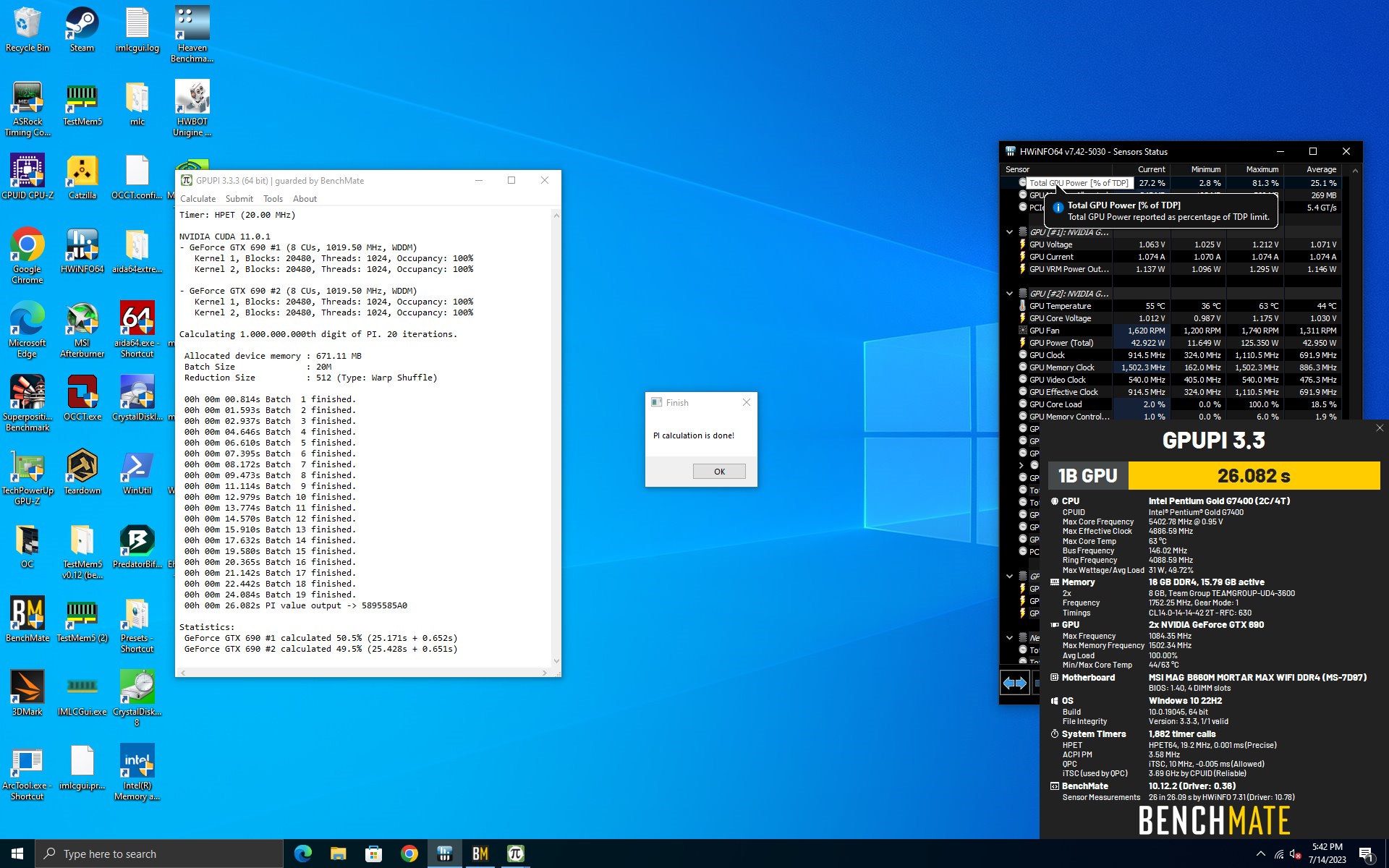This screenshot has width=1389, height=868.
Task: Open the Tools menu in GPUPI
Action: pyautogui.click(x=273, y=199)
